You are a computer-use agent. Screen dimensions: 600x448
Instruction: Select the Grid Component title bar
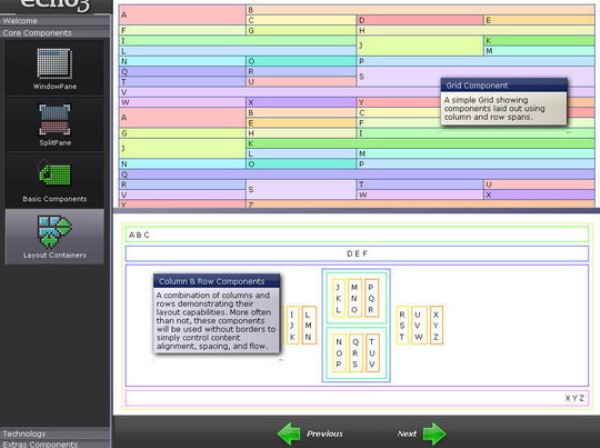click(503, 86)
